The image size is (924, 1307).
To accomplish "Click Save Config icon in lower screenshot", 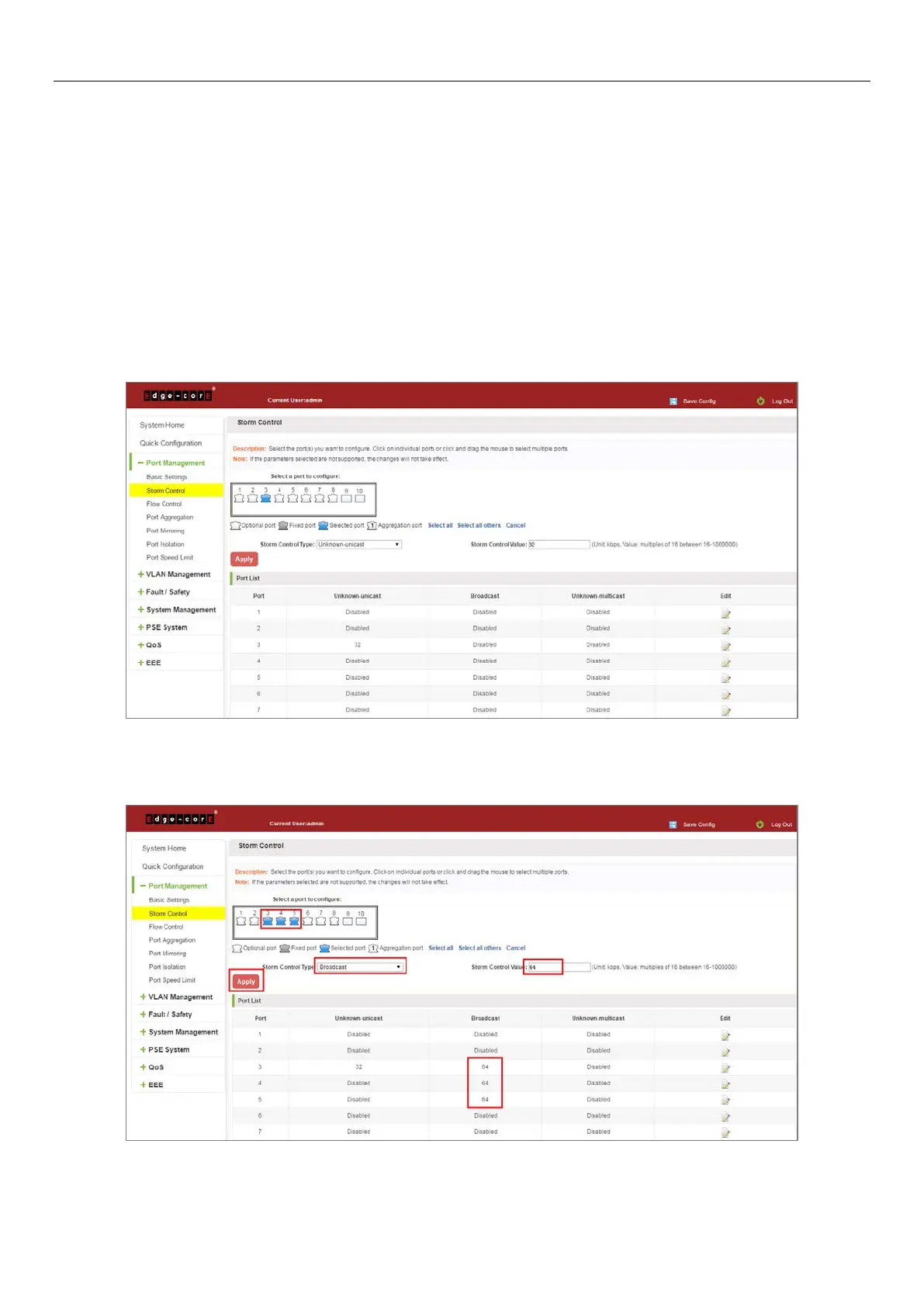I will point(673,824).
